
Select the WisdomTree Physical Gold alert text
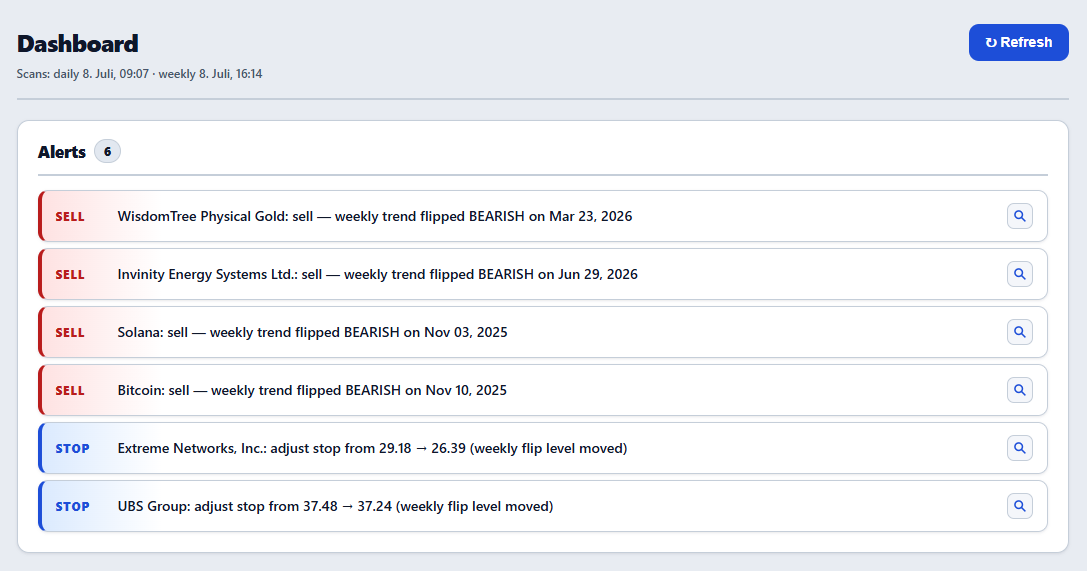coord(374,216)
